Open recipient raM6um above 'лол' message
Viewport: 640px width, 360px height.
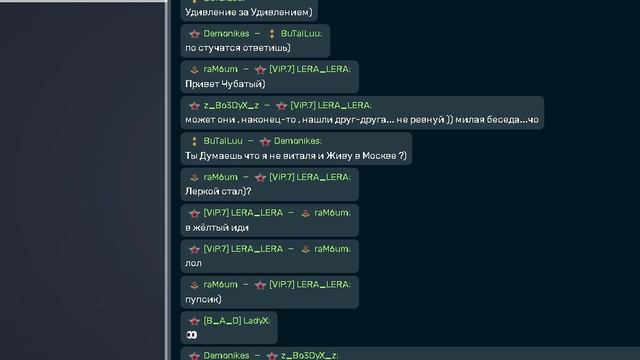click(x=332, y=249)
